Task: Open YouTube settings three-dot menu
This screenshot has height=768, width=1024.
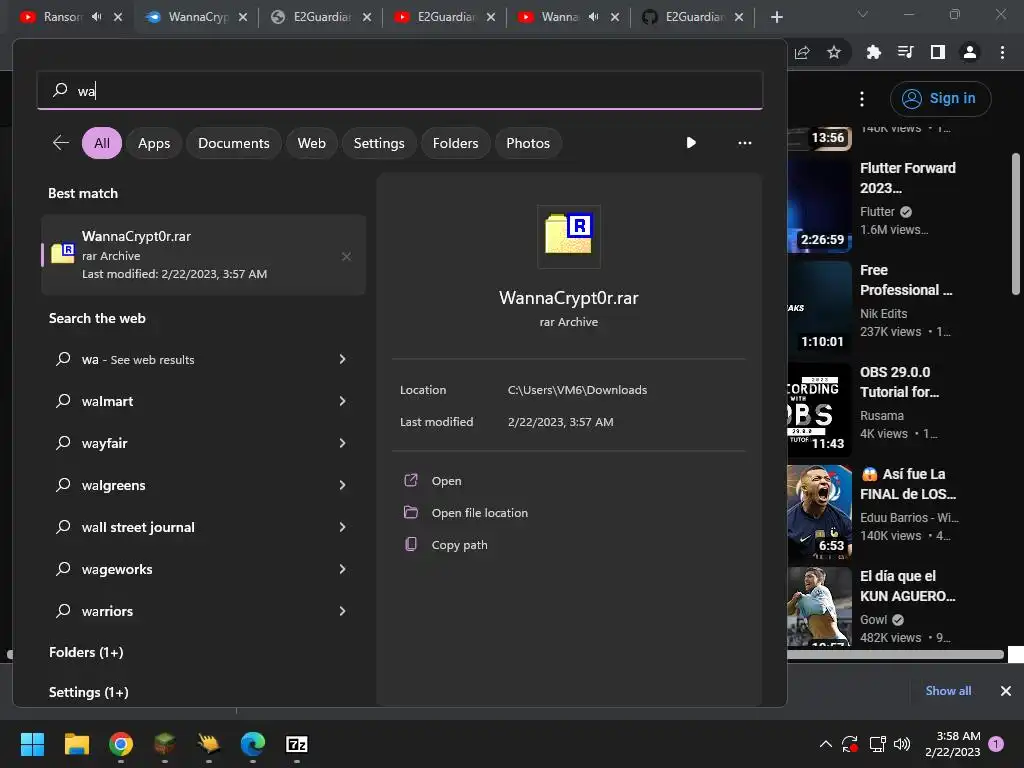Action: (862, 99)
